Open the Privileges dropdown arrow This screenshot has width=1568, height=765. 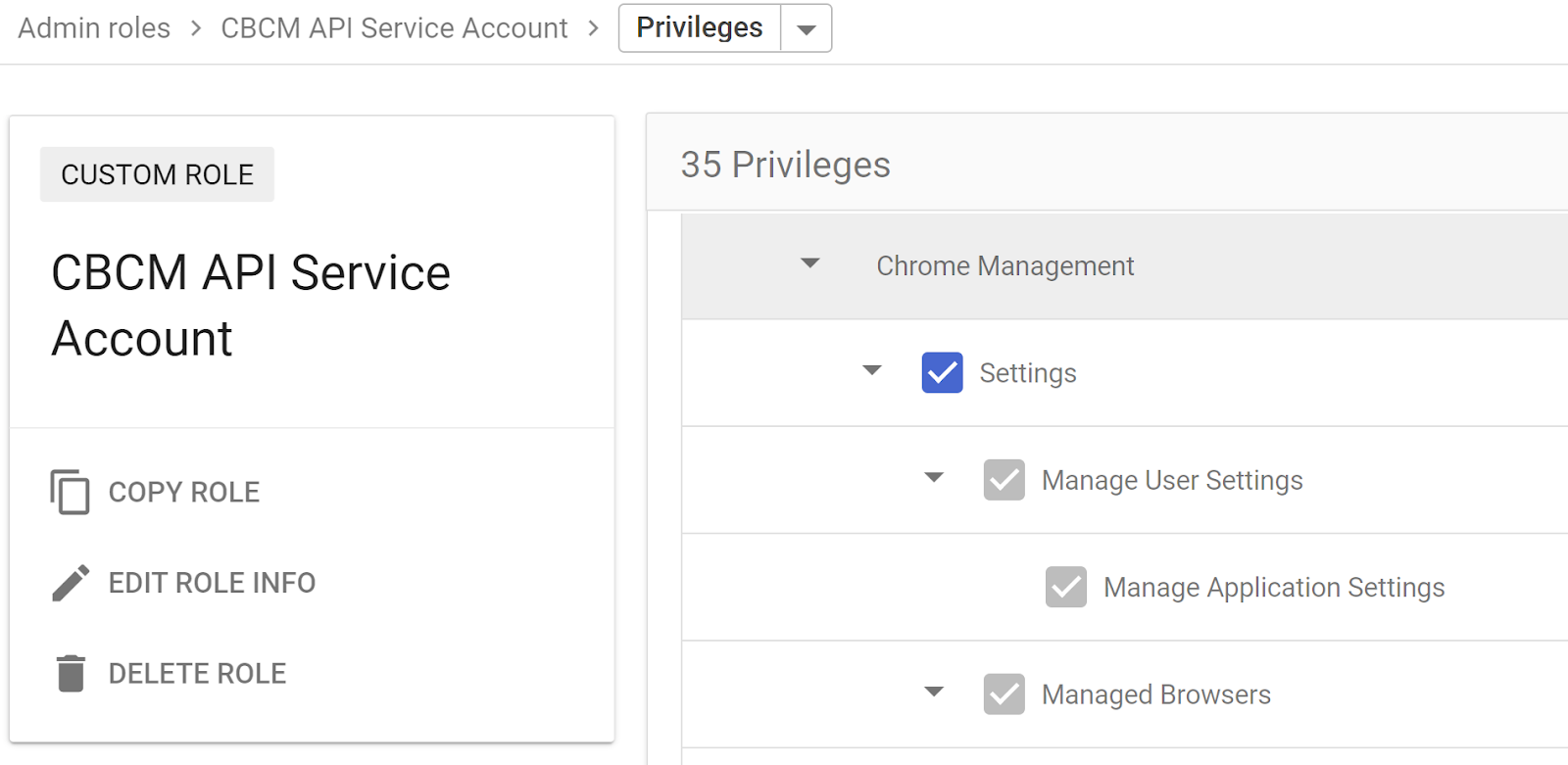[806, 28]
